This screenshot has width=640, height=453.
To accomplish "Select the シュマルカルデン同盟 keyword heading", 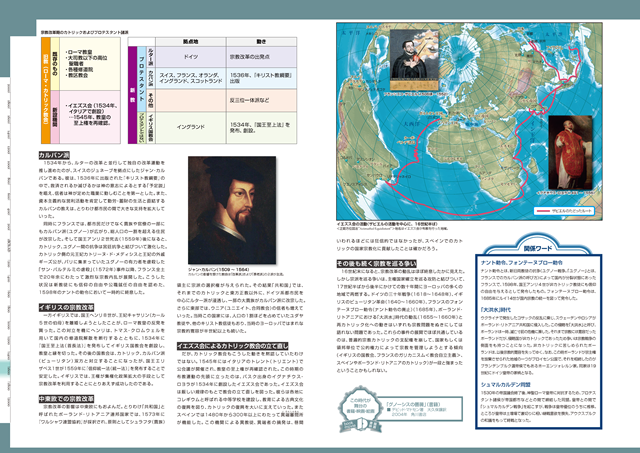I will tap(505, 384).
